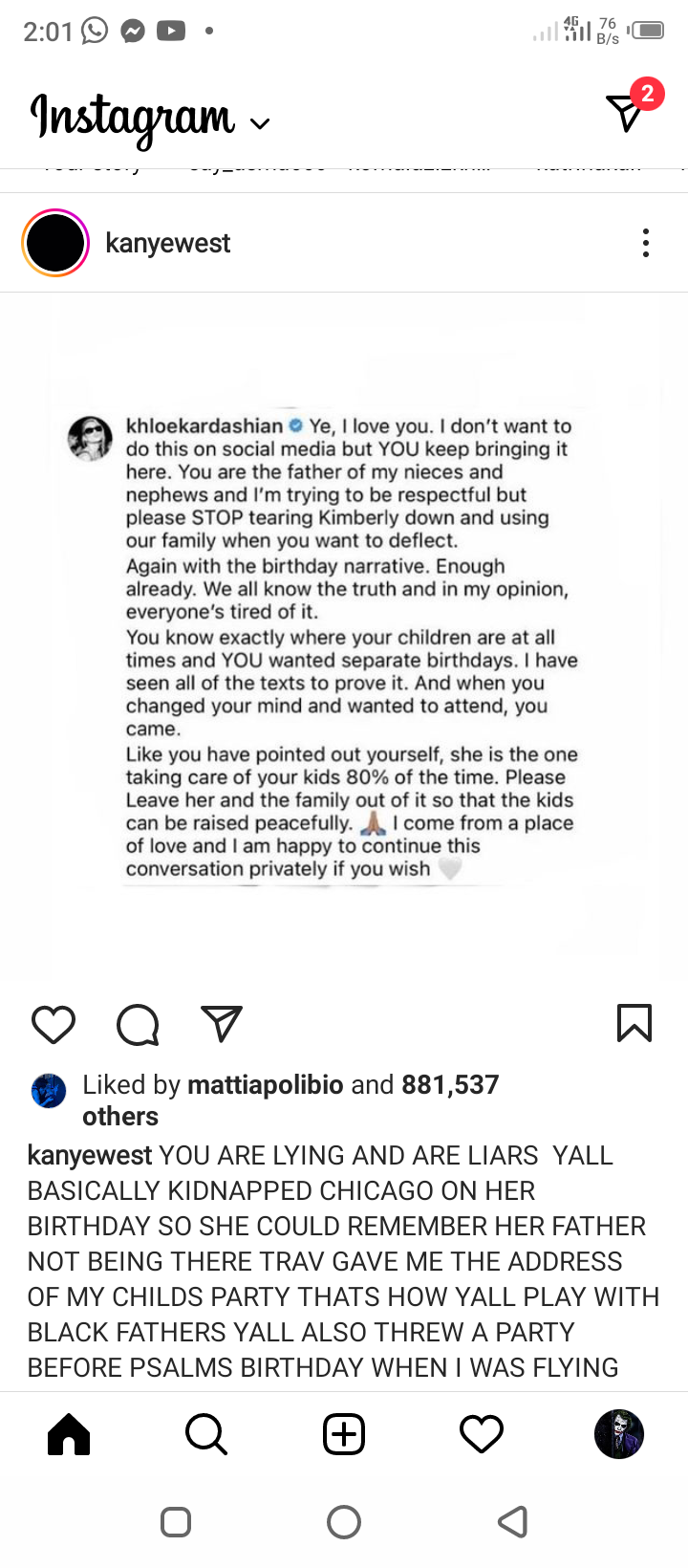This screenshot has height=1568, width=688.
Task: Save post with bookmark icon
Action: click(x=634, y=1023)
